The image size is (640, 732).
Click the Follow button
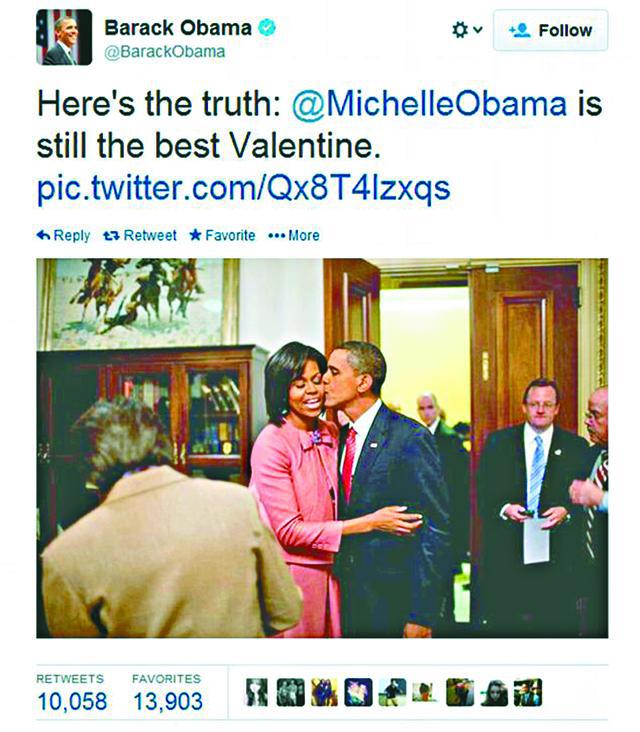coord(551,30)
